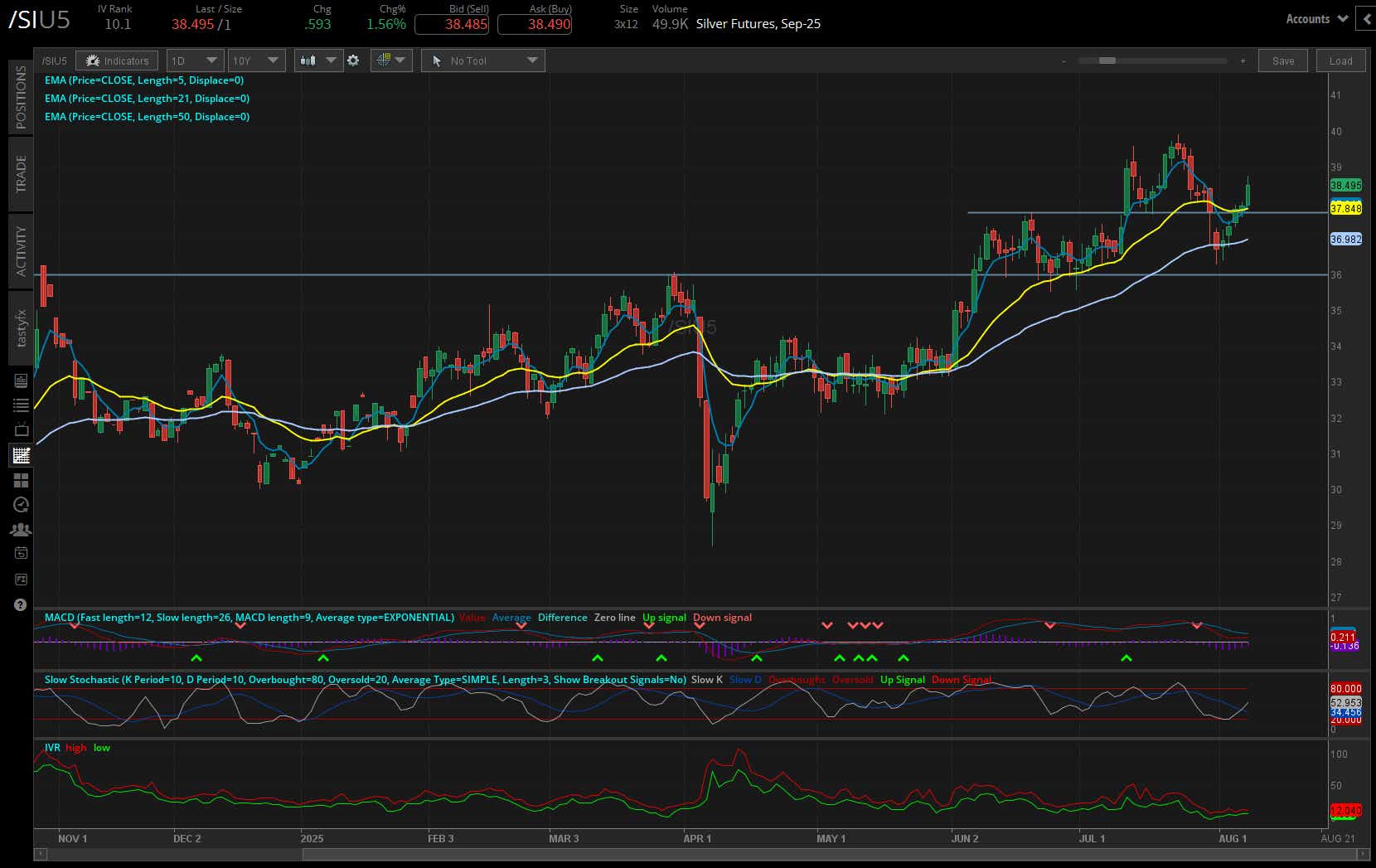Click the Load button
This screenshot has width=1376, height=868.
click(1340, 60)
